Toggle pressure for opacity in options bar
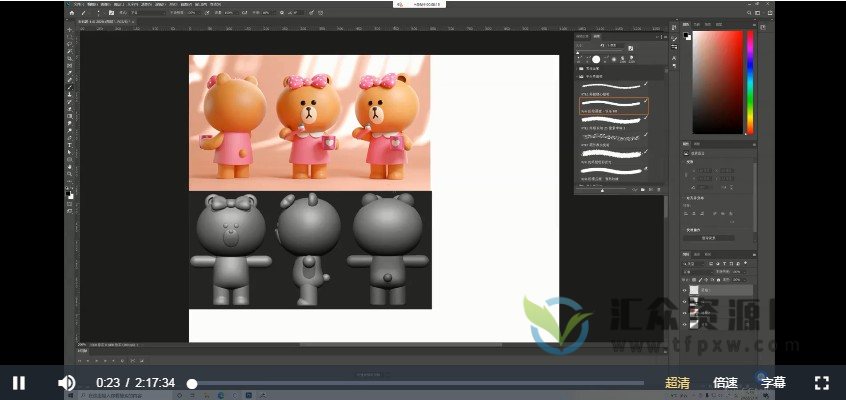Image resolution: width=846 pixels, height=400 pixels. [x=207, y=12]
